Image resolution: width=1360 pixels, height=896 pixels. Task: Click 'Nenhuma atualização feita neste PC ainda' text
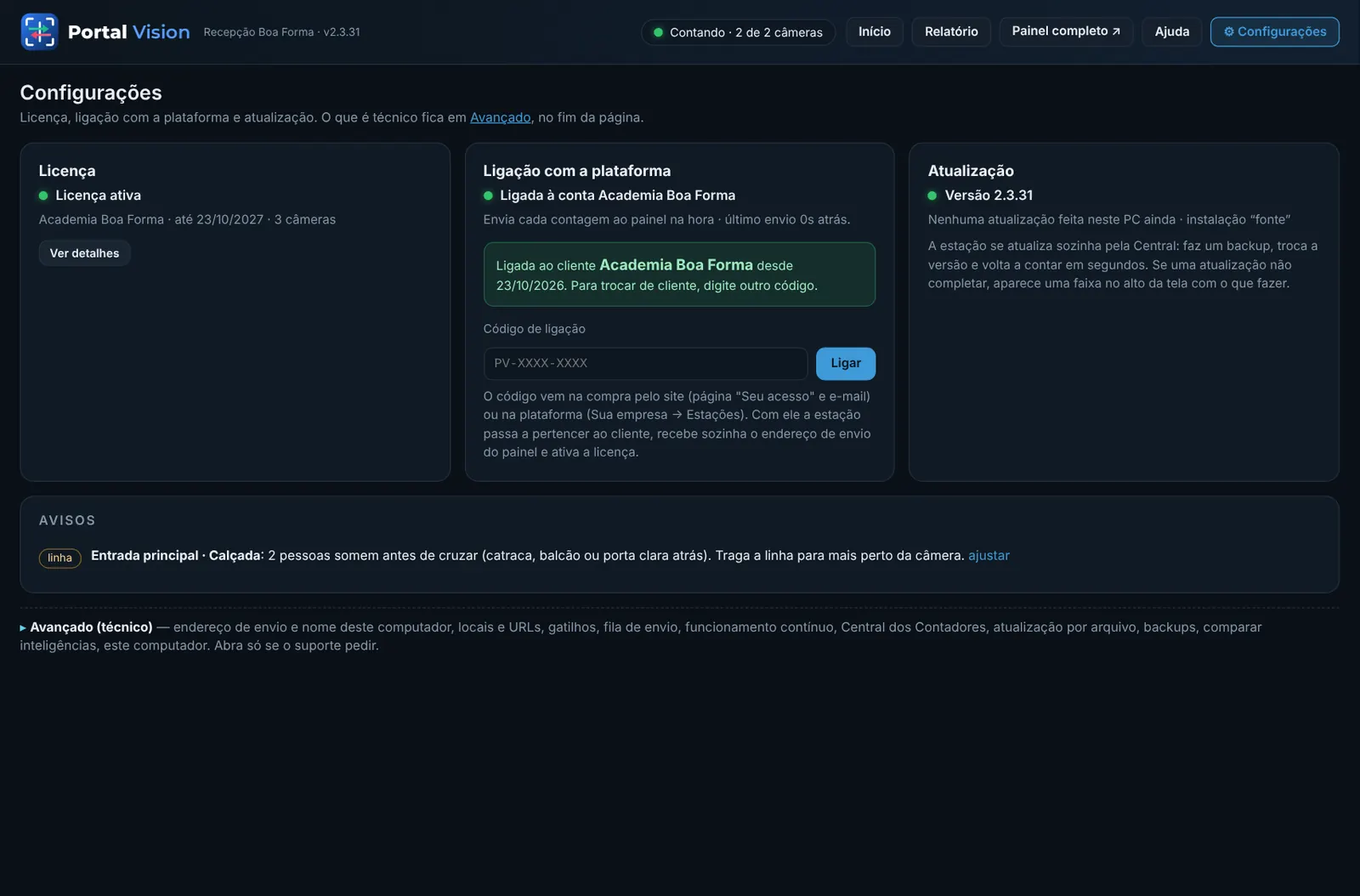coord(1051,219)
